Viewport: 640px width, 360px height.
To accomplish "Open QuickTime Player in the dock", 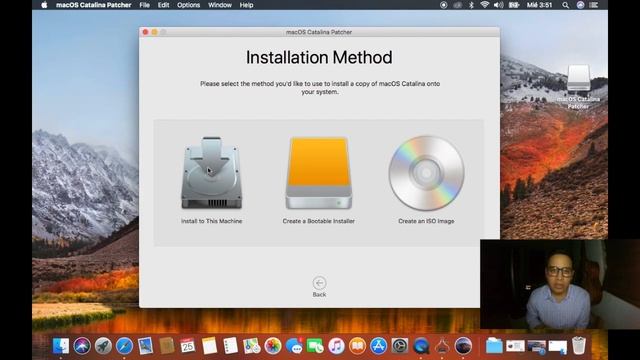I will pyautogui.click(x=421, y=346).
